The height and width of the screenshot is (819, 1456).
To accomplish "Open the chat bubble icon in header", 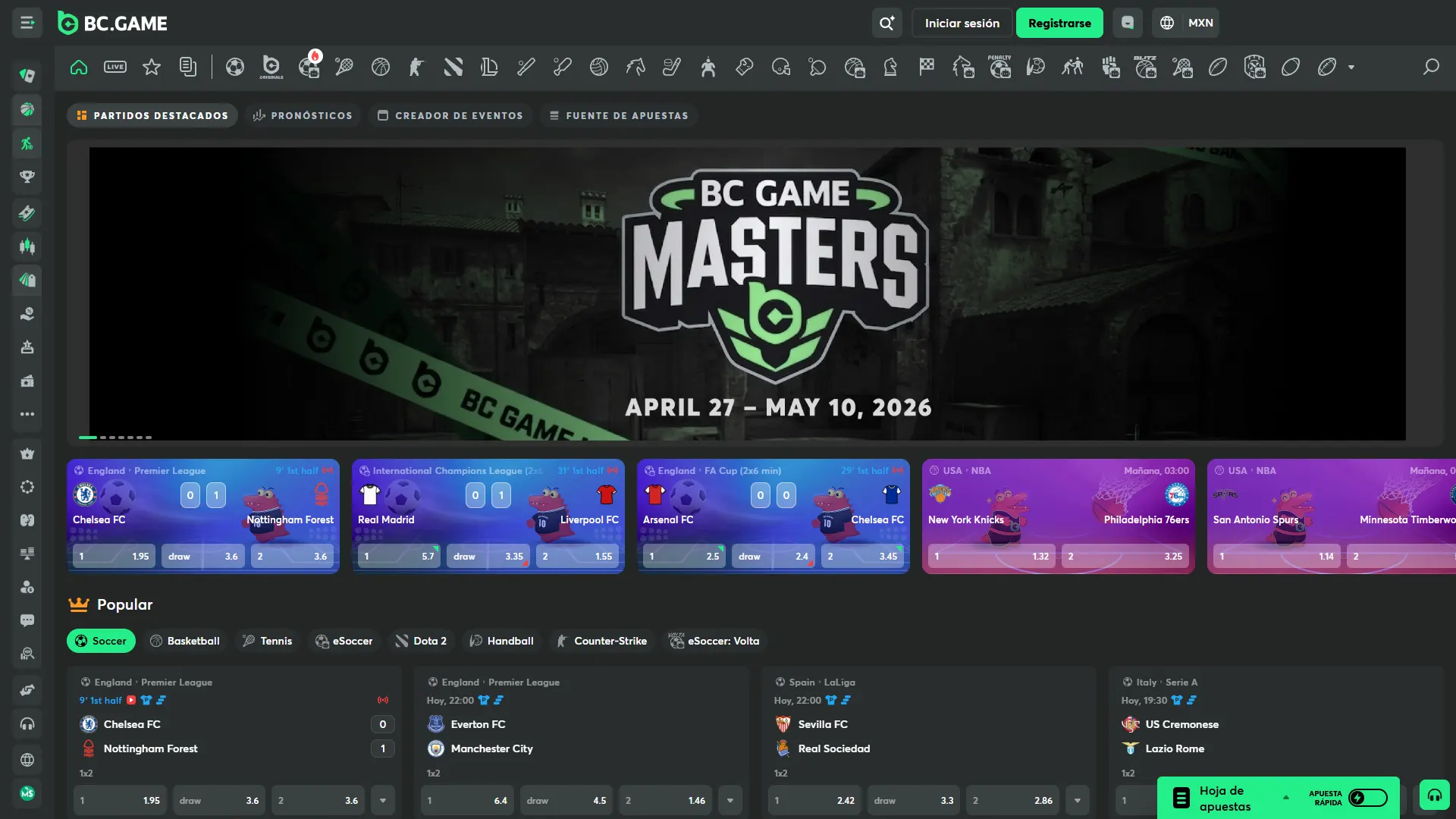I will click(1128, 23).
